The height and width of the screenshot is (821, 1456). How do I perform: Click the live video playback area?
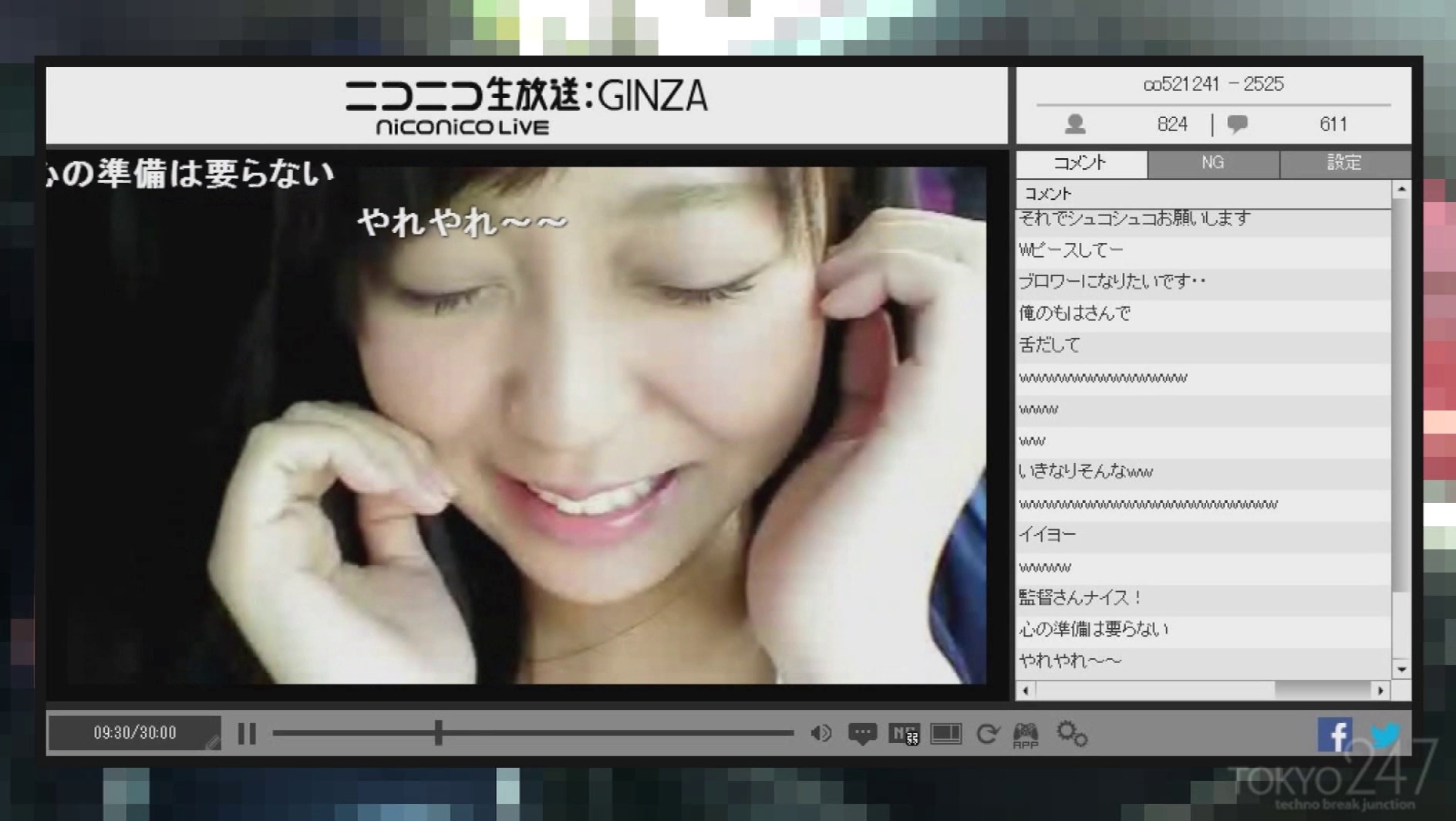527,424
